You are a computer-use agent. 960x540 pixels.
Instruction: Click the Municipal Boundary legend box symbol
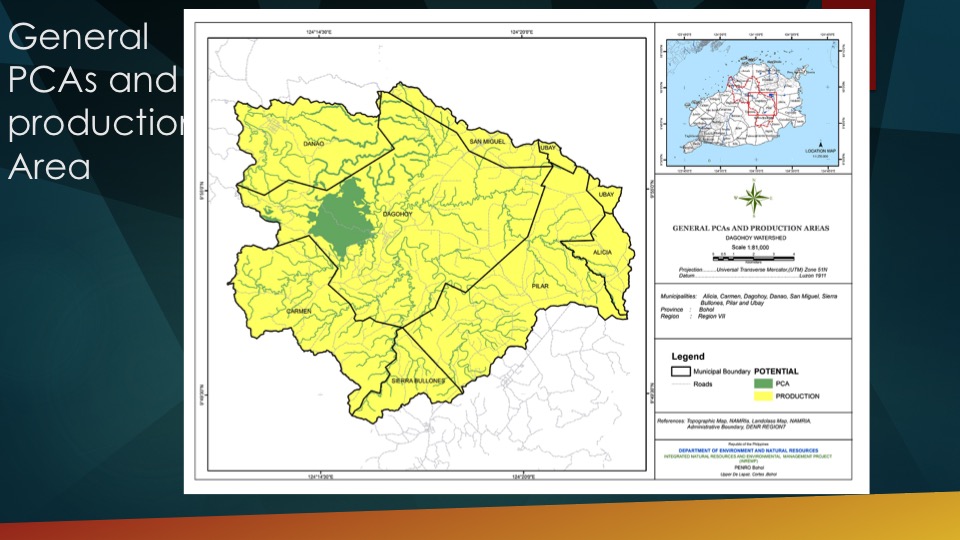click(677, 371)
